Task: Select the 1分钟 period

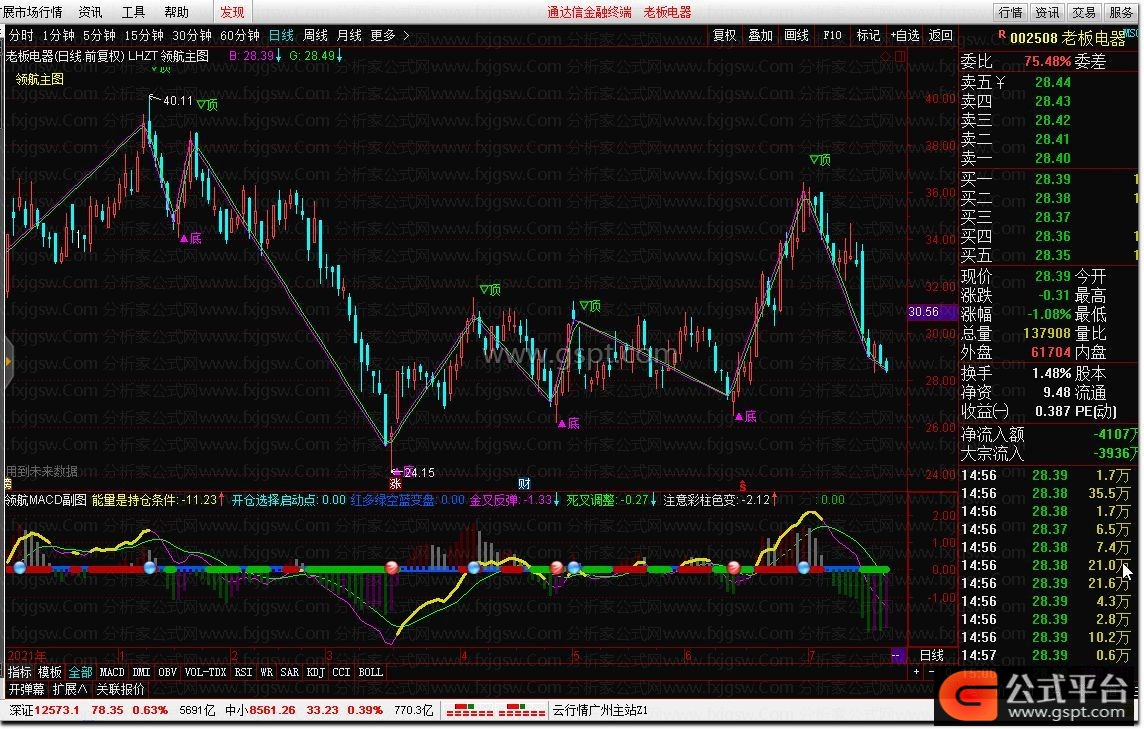Action: coord(58,35)
